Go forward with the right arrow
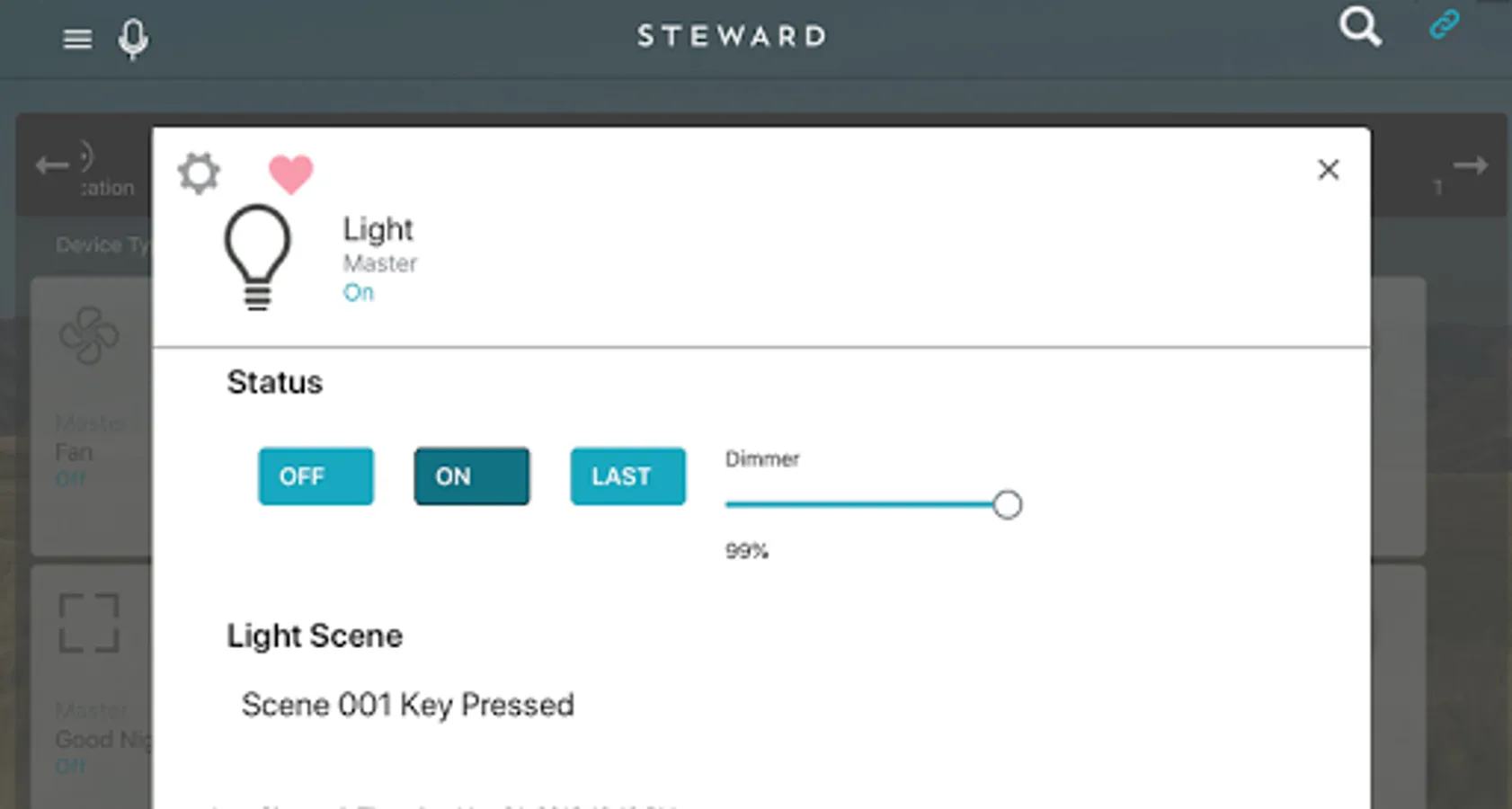Screen dimensions: 1512x809 1470,165
